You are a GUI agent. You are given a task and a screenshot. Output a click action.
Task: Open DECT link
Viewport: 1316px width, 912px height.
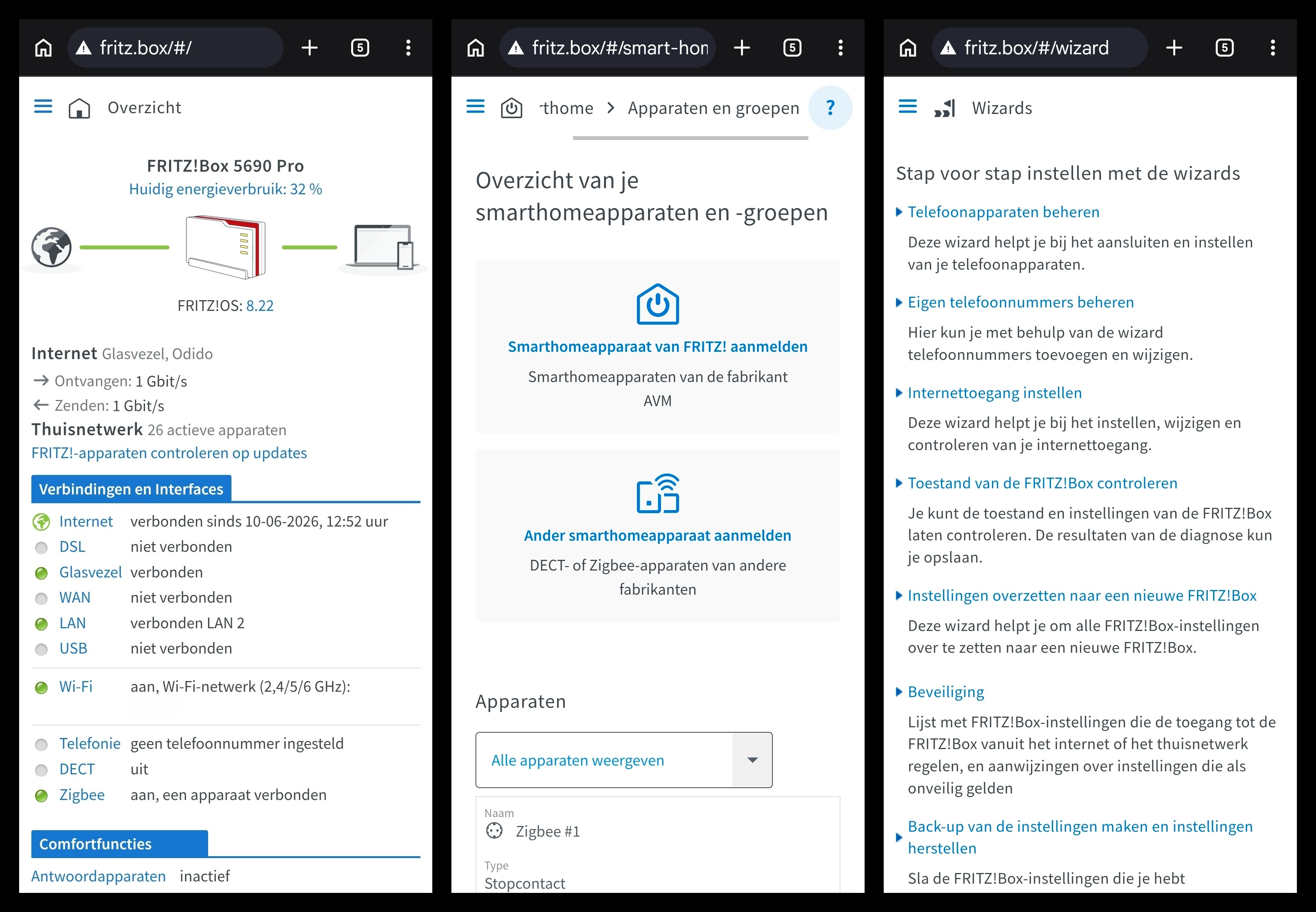coord(77,769)
